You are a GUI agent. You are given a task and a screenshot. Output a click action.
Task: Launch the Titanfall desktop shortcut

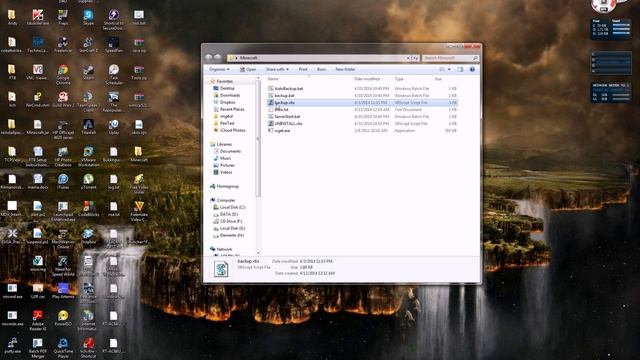click(89, 127)
